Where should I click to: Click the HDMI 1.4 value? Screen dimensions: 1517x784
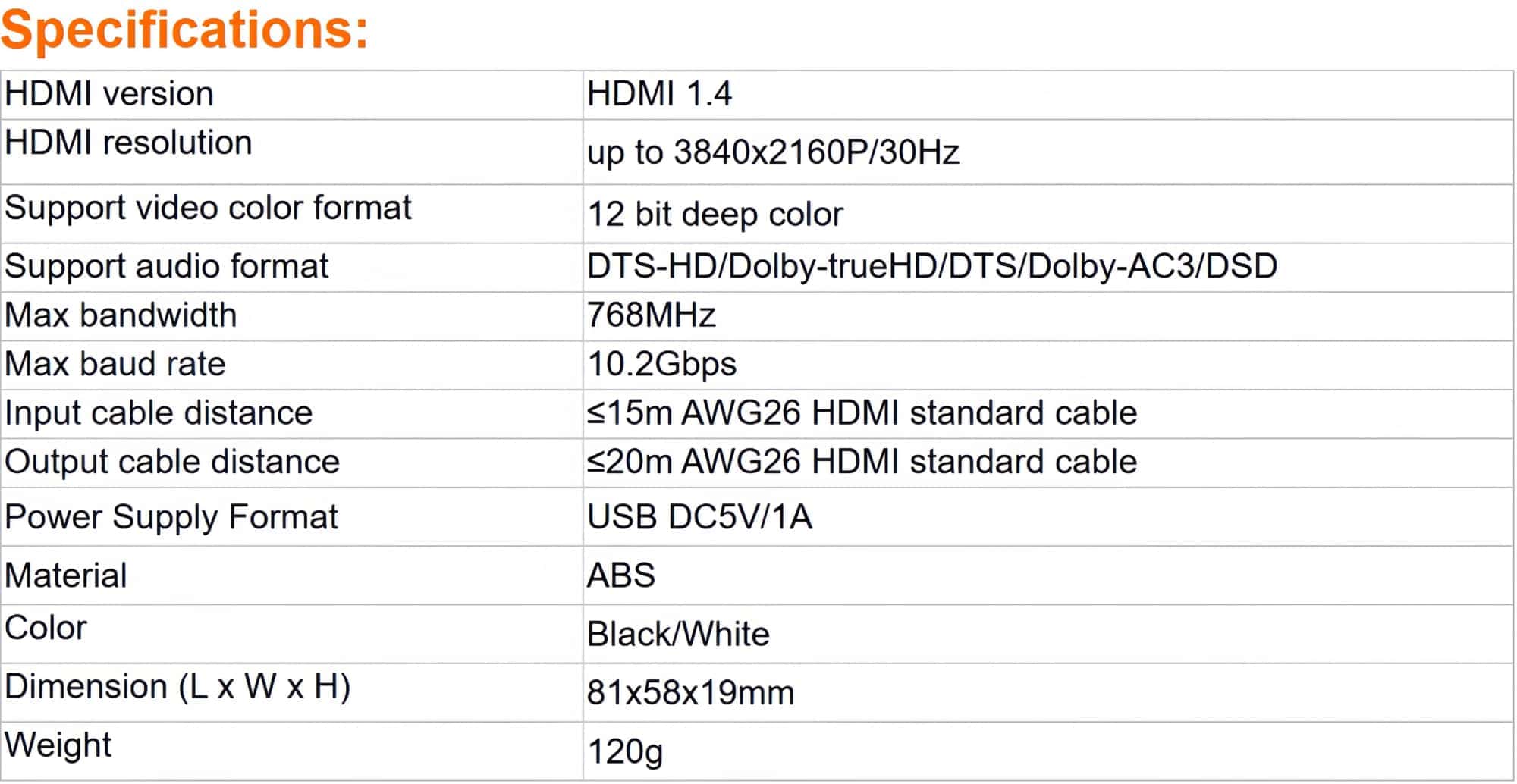coord(659,94)
